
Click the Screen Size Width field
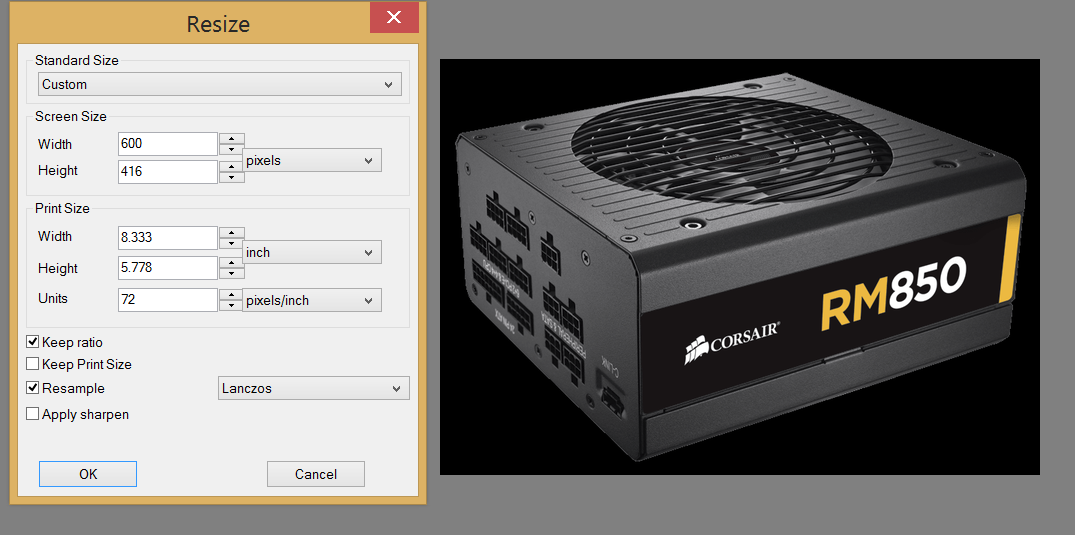point(168,144)
